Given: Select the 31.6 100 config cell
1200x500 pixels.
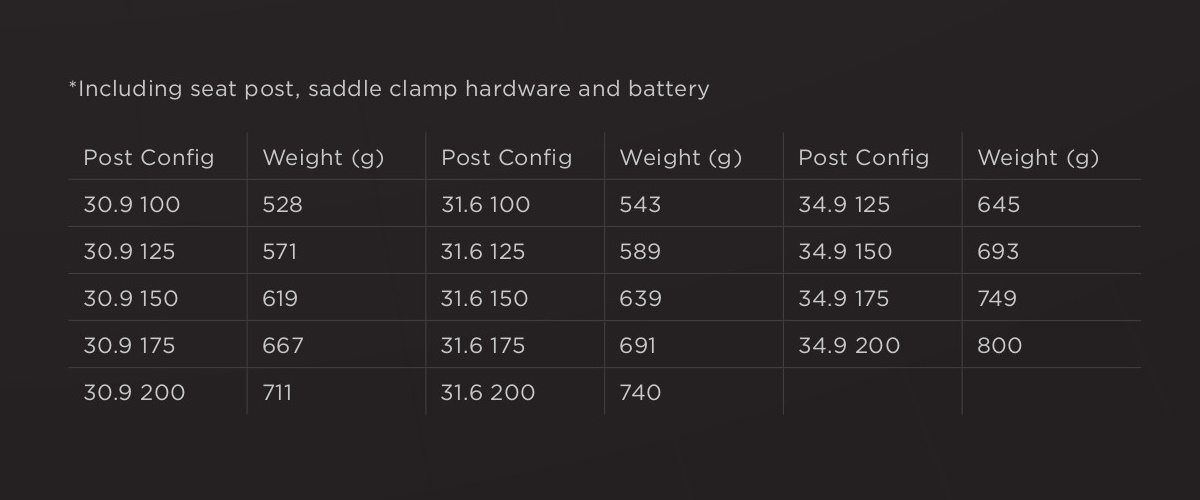Looking at the screenshot, I should pyautogui.click(x=486, y=205).
